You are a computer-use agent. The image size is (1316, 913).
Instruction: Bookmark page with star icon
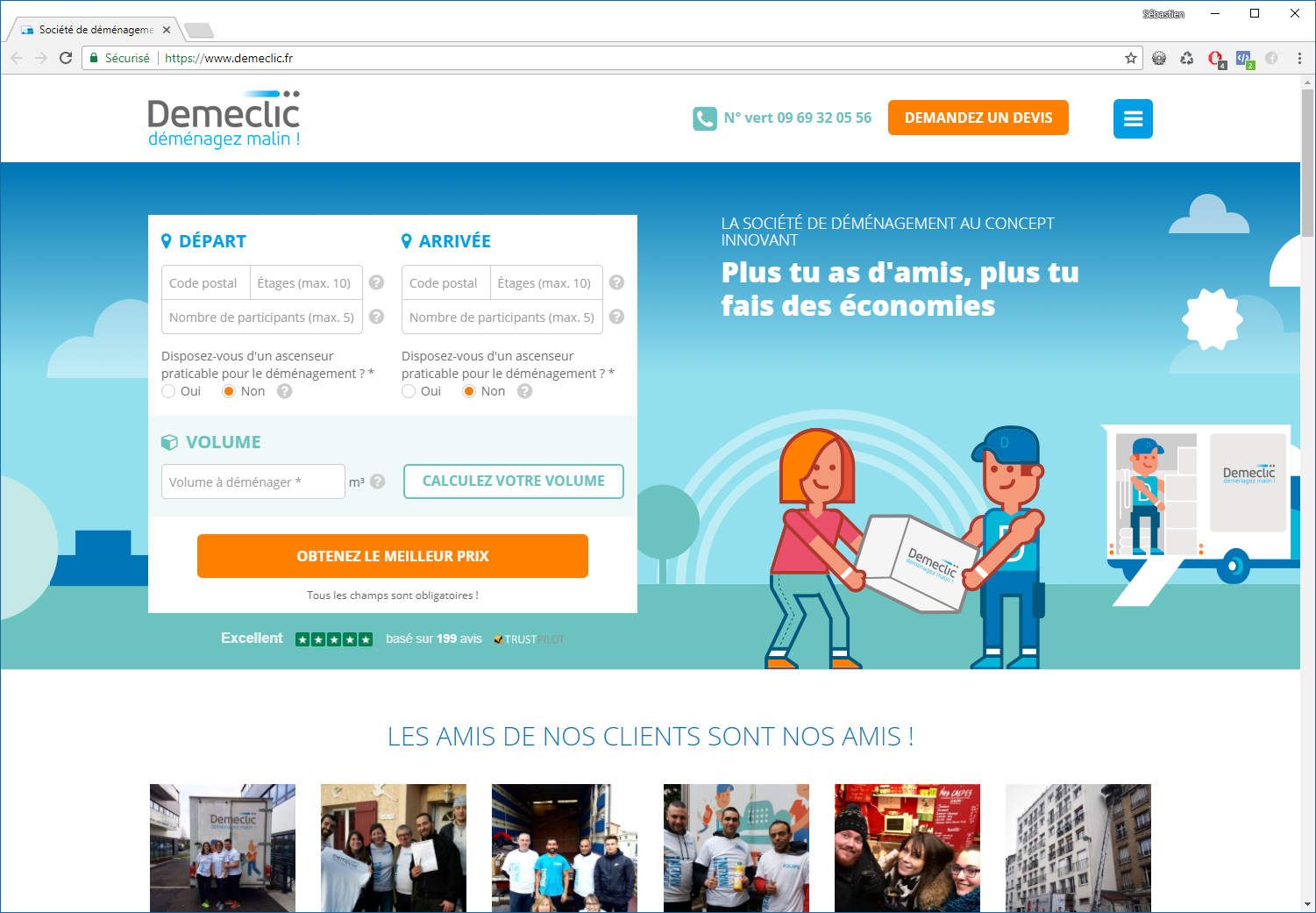pos(1131,58)
